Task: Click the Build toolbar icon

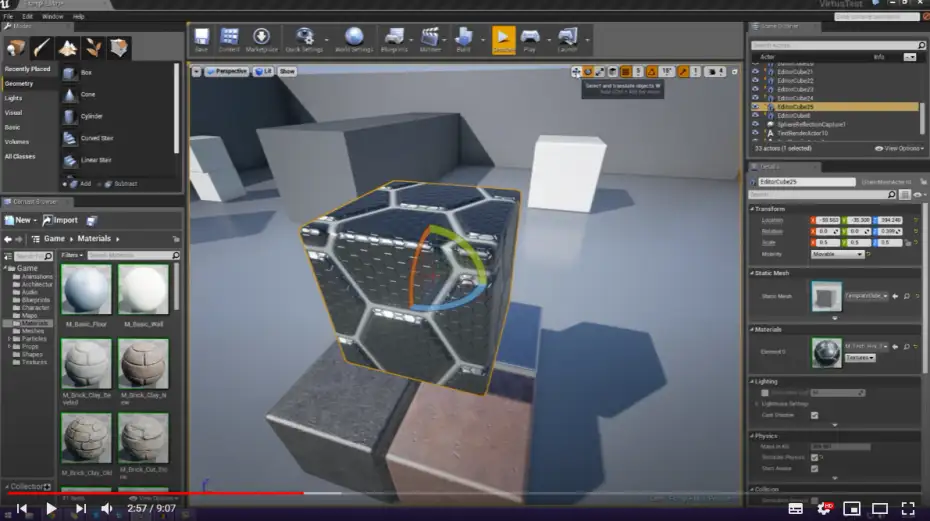Action: click(464, 40)
